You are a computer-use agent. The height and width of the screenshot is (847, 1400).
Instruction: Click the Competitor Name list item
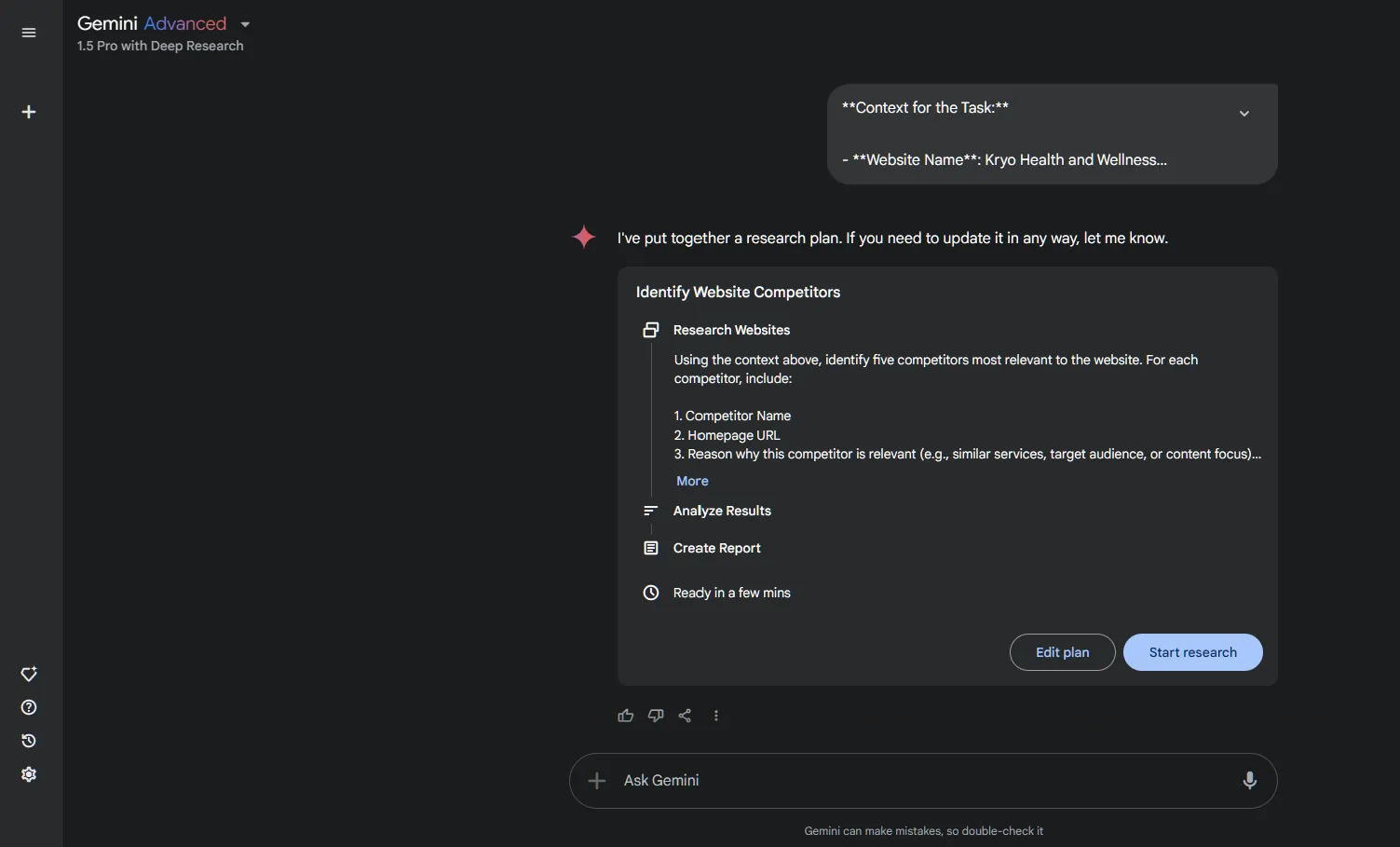(732, 416)
